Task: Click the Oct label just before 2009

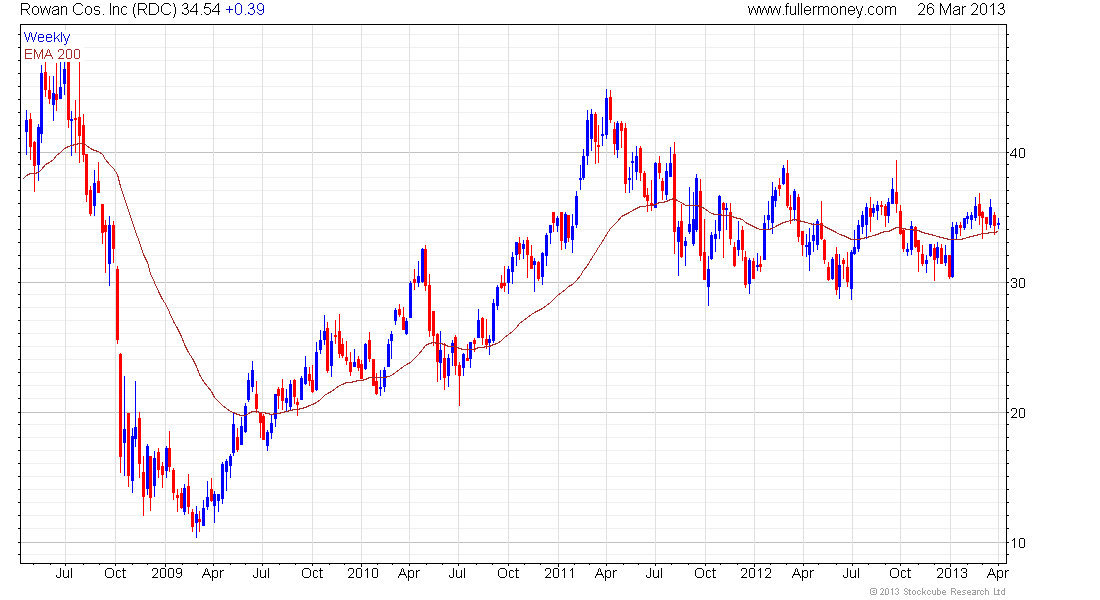Action: click(x=115, y=573)
